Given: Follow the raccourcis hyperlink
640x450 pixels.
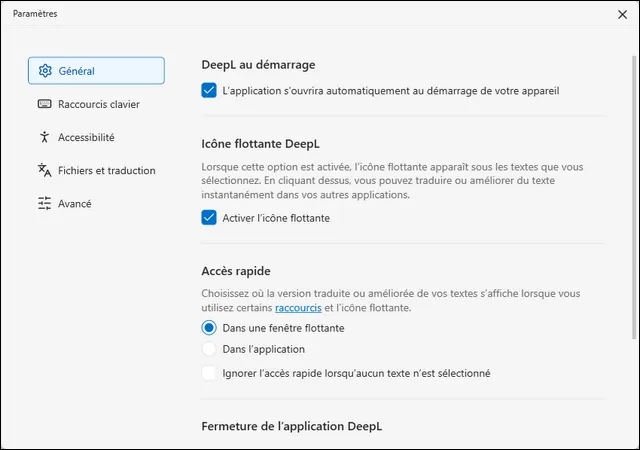Looking at the screenshot, I should (298, 307).
